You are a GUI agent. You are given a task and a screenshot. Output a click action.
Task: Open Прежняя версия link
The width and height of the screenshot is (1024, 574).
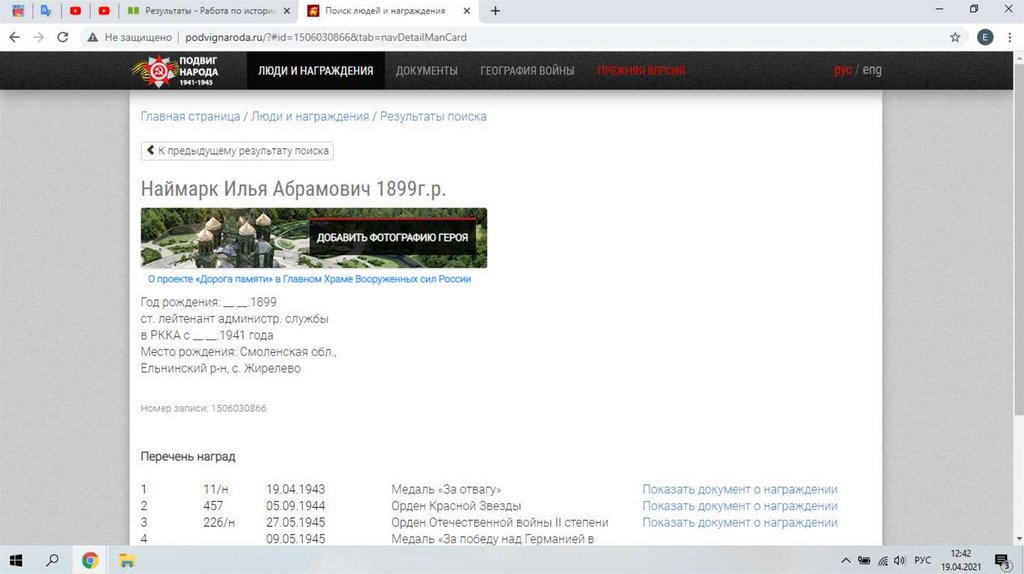point(641,71)
